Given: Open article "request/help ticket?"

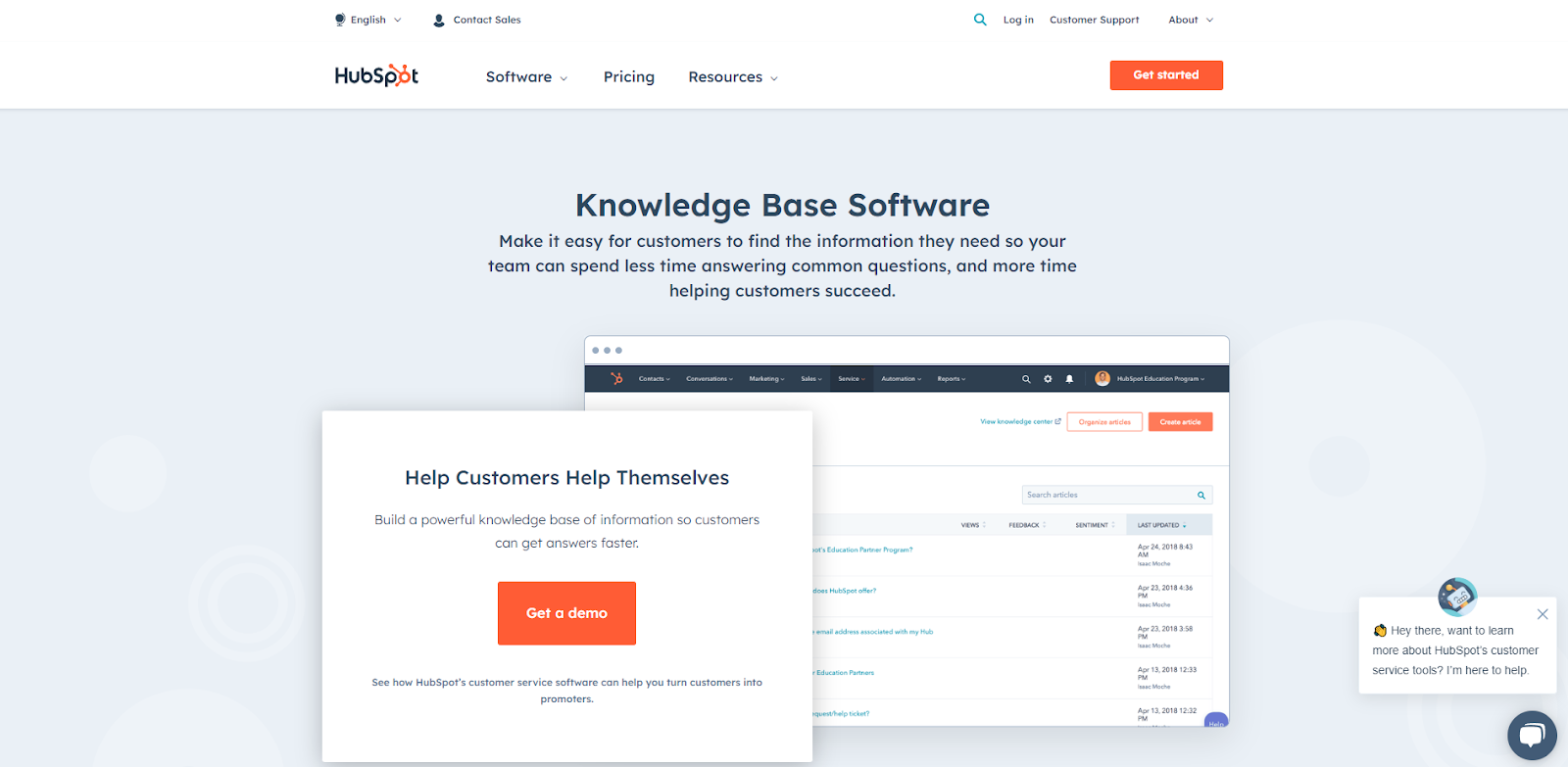Looking at the screenshot, I should pos(841,714).
